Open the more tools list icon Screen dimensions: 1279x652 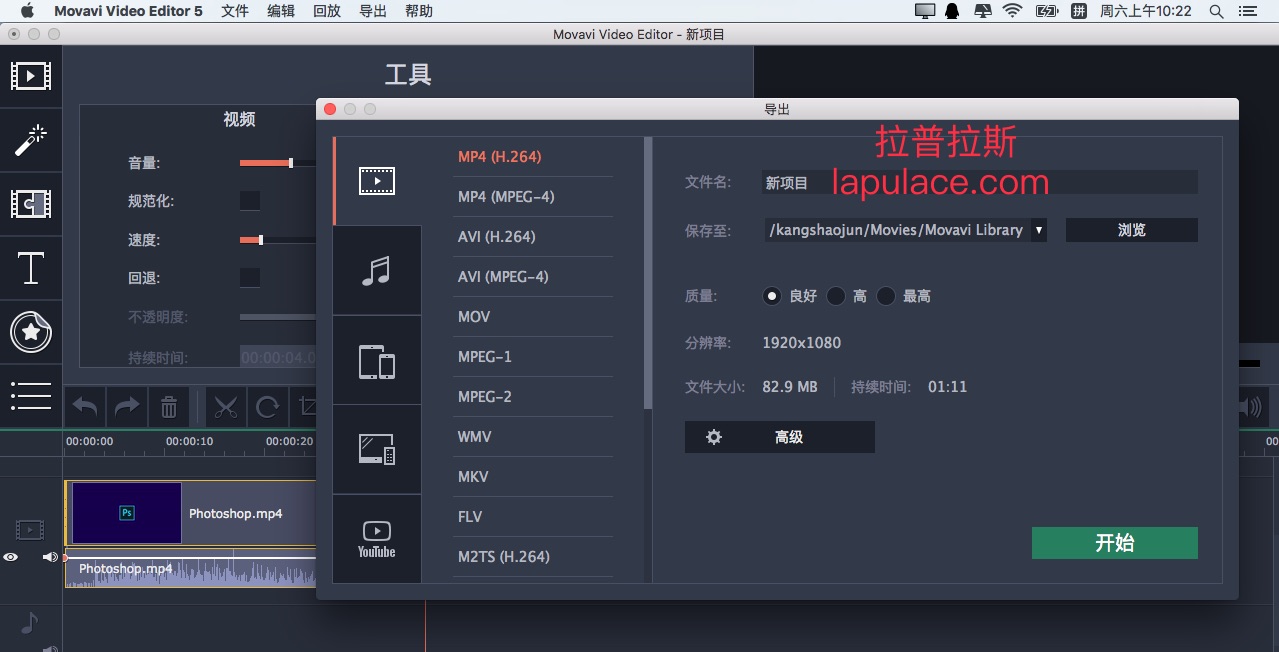coord(30,395)
